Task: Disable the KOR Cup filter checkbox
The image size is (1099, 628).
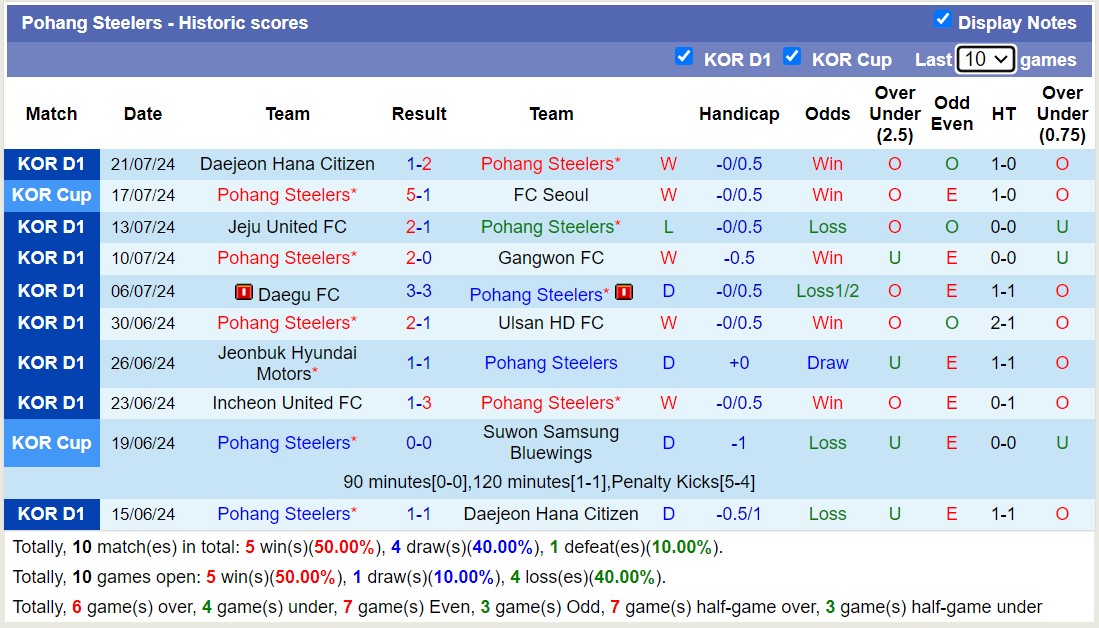Action: pos(792,57)
